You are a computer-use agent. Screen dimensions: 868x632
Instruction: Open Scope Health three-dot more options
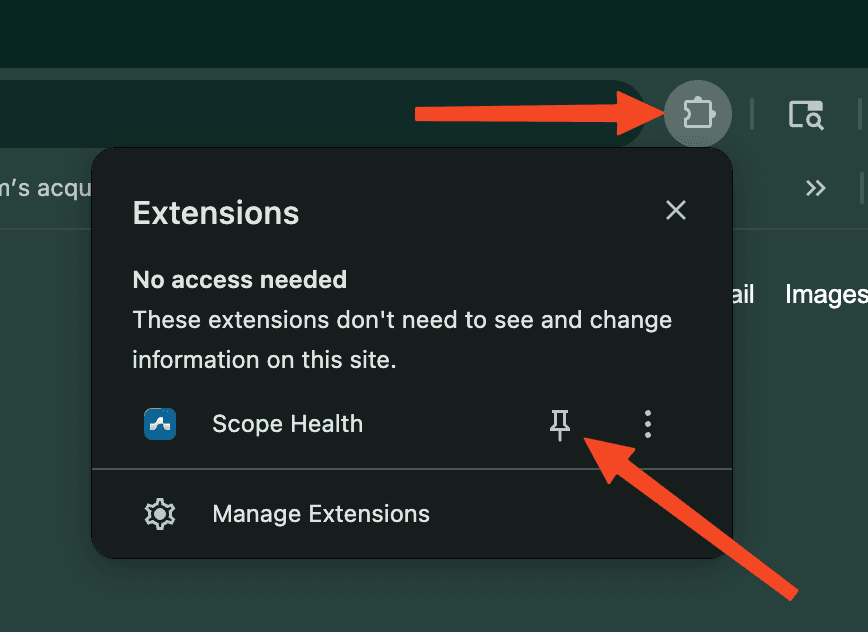coord(648,424)
